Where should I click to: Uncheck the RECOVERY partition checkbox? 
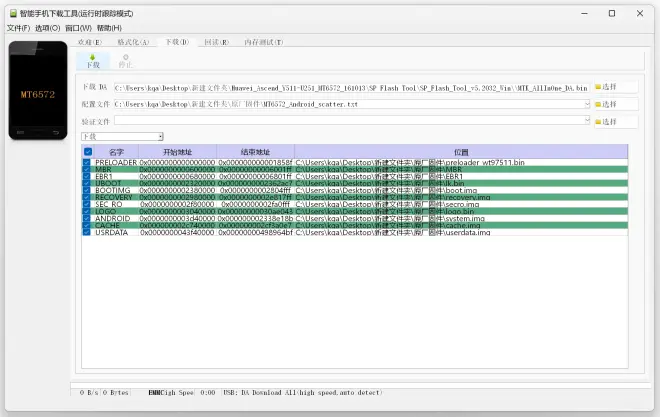point(87,197)
